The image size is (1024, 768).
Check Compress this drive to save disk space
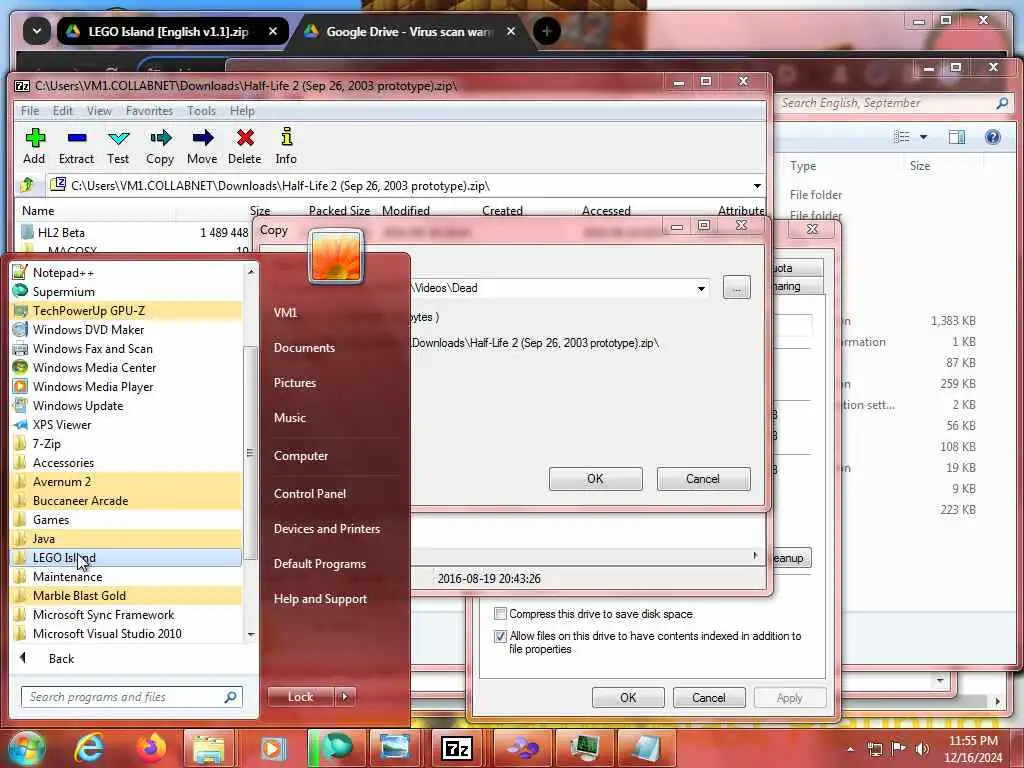pyautogui.click(x=500, y=614)
